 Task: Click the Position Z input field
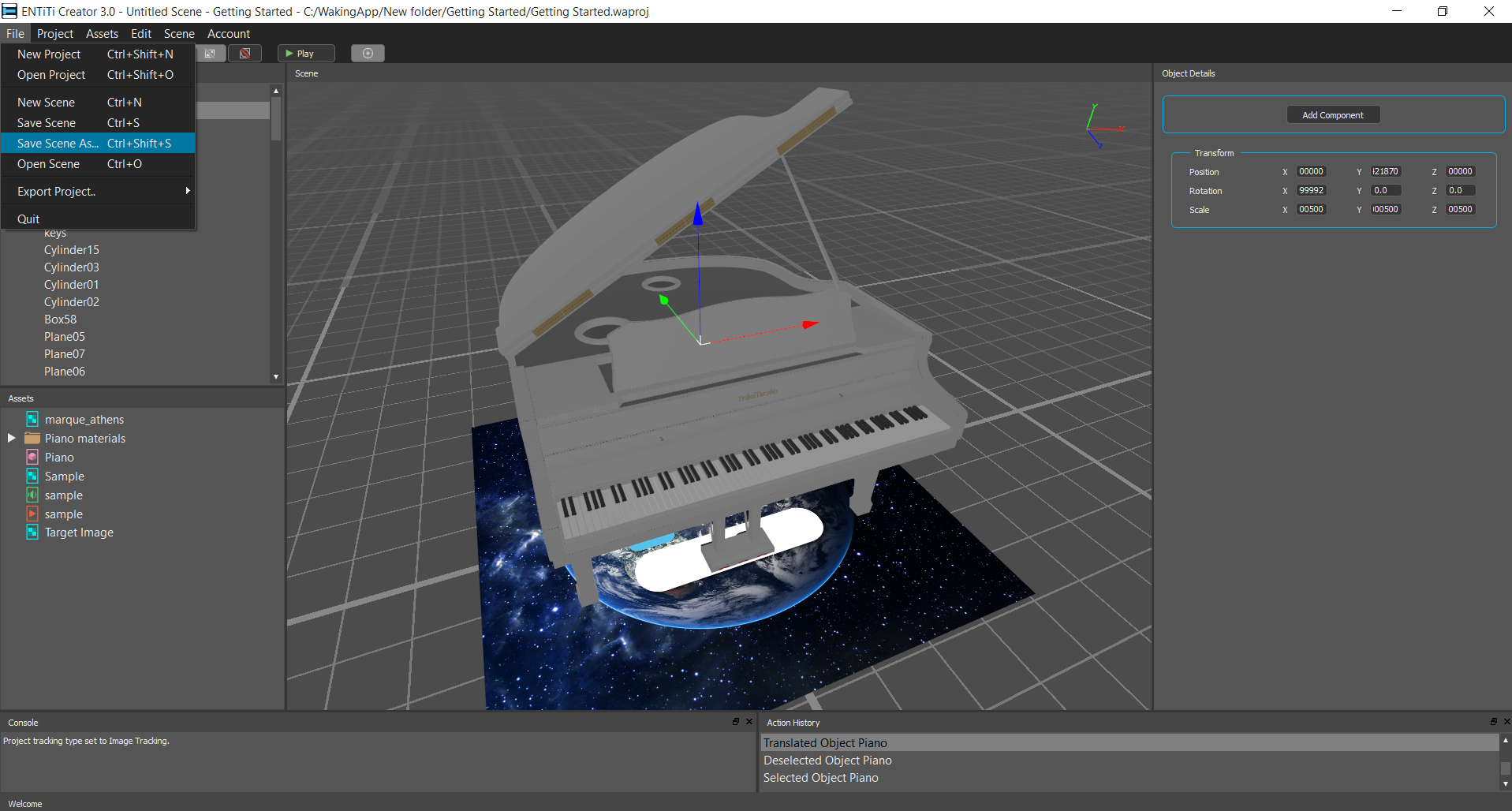click(x=1460, y=171)
